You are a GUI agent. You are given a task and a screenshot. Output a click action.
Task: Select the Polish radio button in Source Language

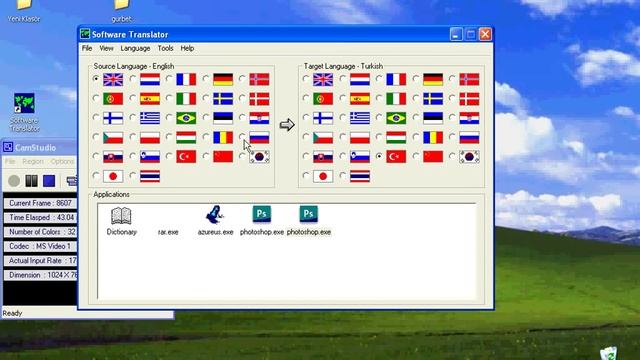tap(133, 137)
